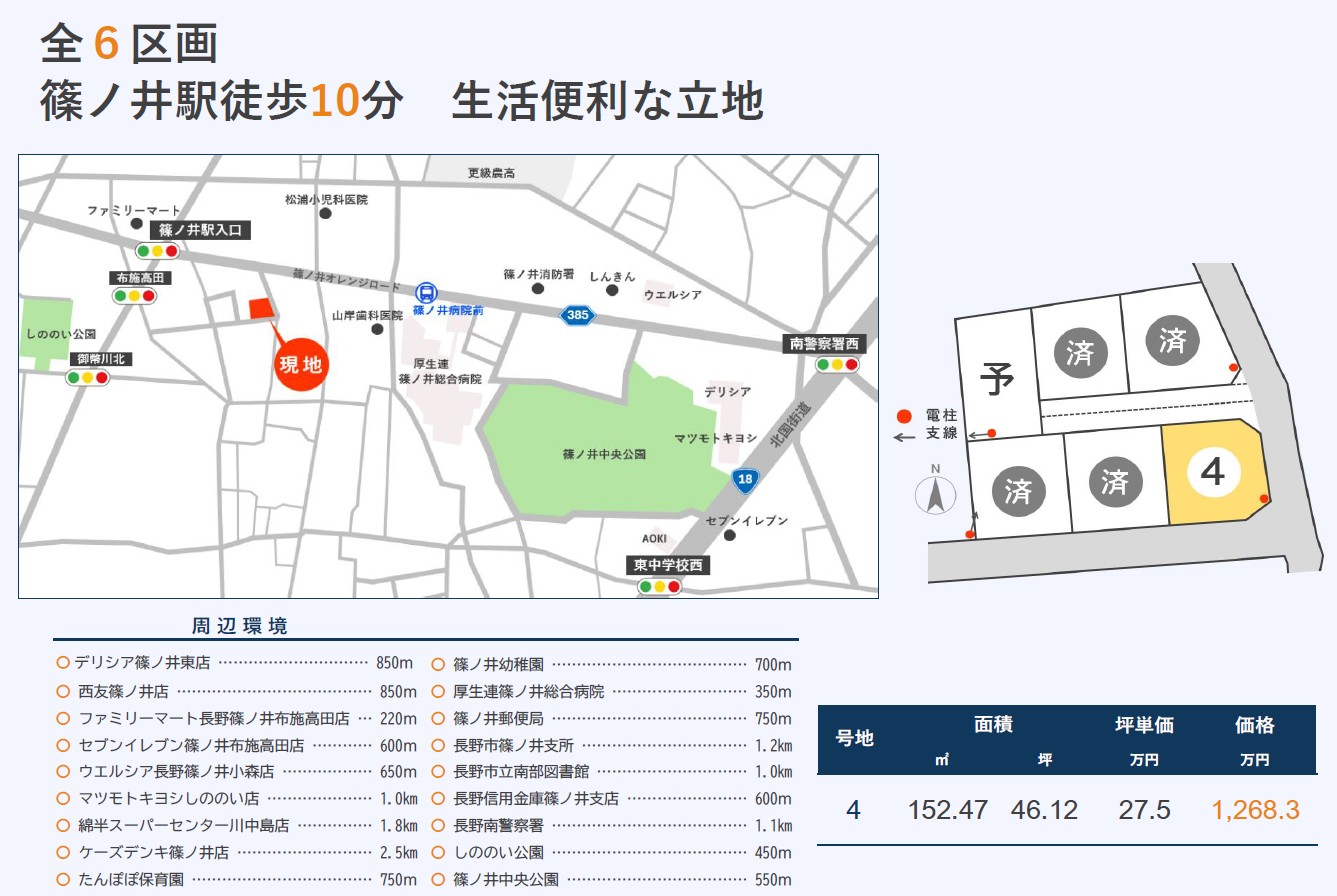
Task: Click the orange price 1,268.3
Action: pyautogui.click(x=1255, y=810)
